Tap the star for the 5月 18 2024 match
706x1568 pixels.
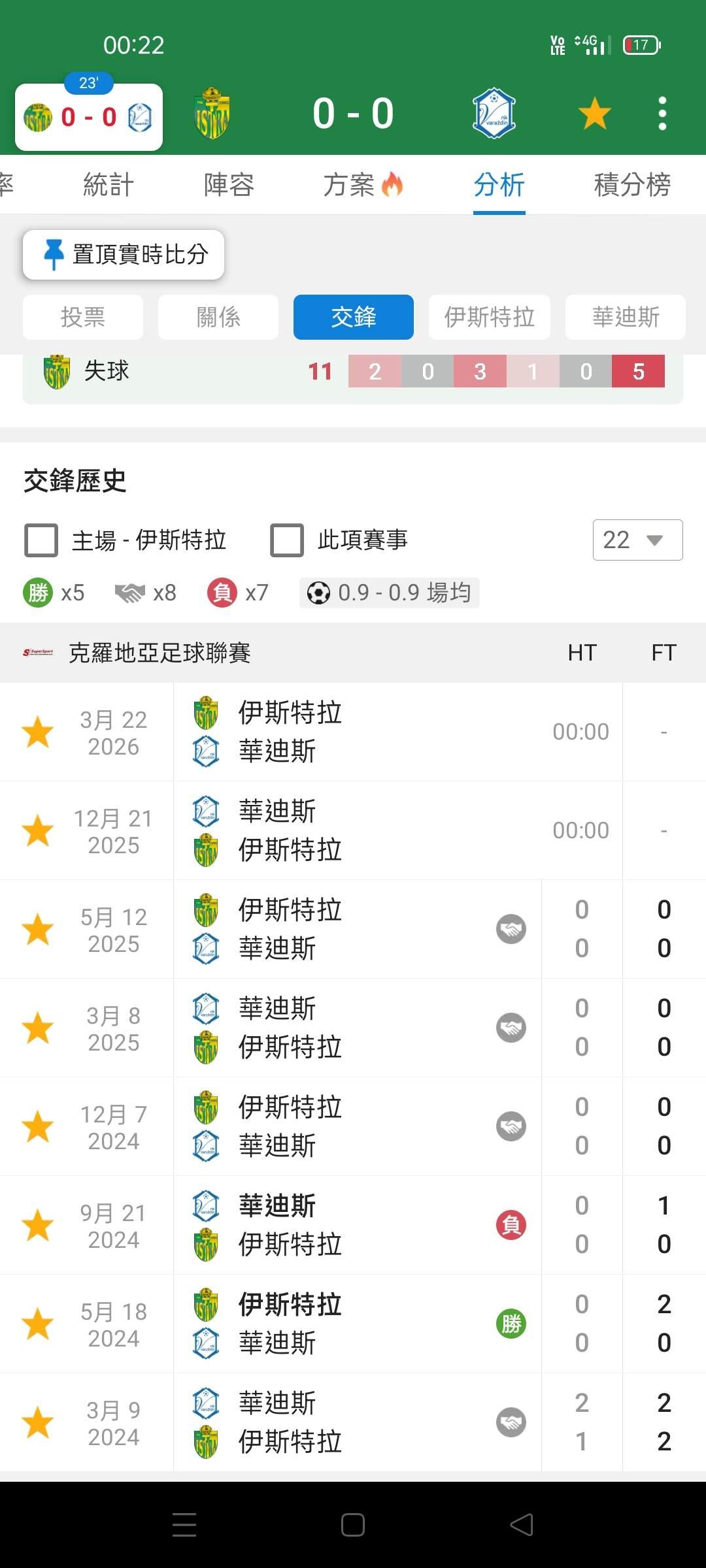[38, 1324]
